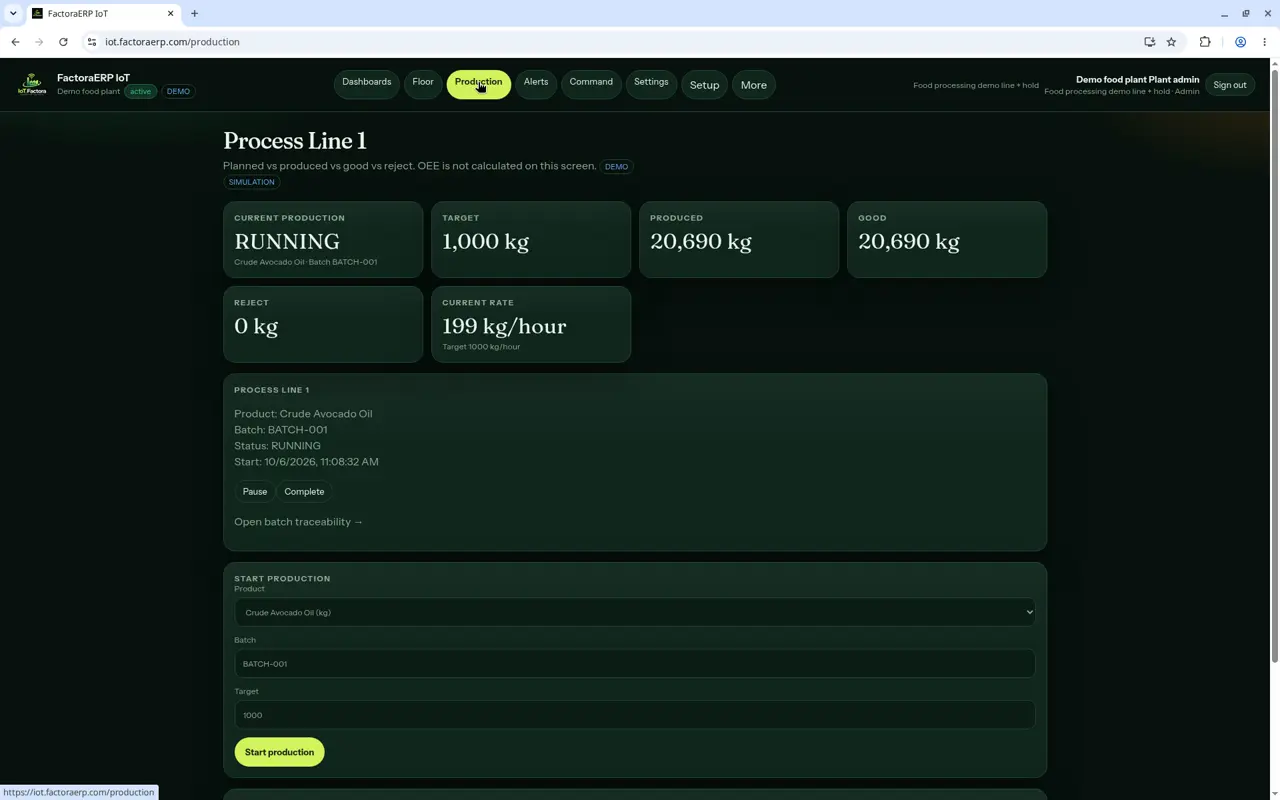The height and width of the screenshot is (800, 1280).
Task: Click the 'Batch: BATCH-001' line
Action: click(x=280, y=430)
